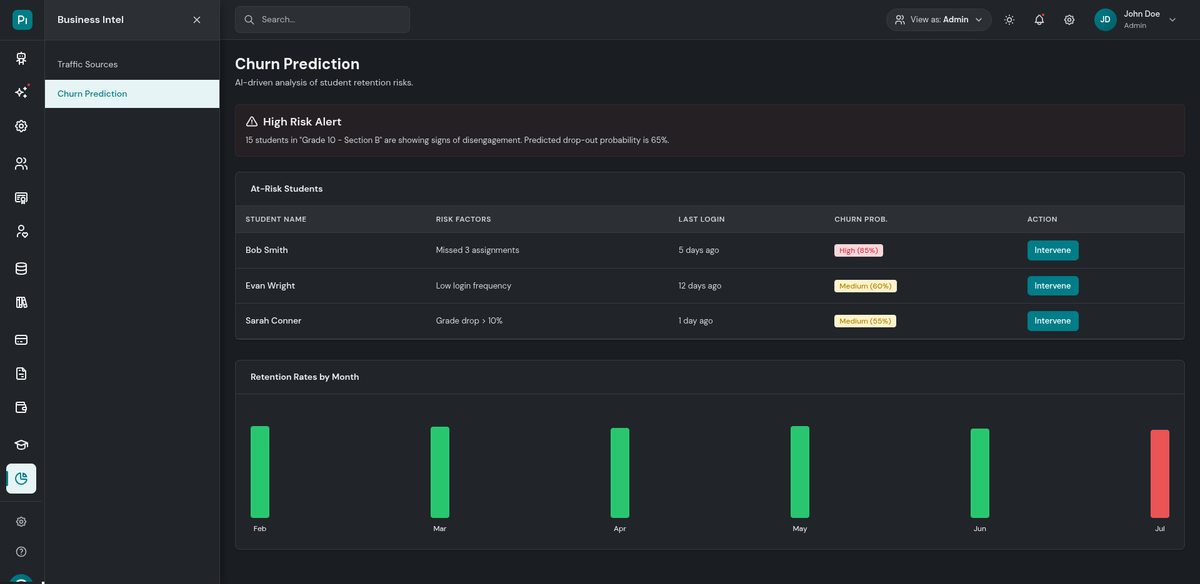Click Intervene for Bob Smith
Image resolution: width=1200 pixels, height=584 pixels.
coord(1052,250)
